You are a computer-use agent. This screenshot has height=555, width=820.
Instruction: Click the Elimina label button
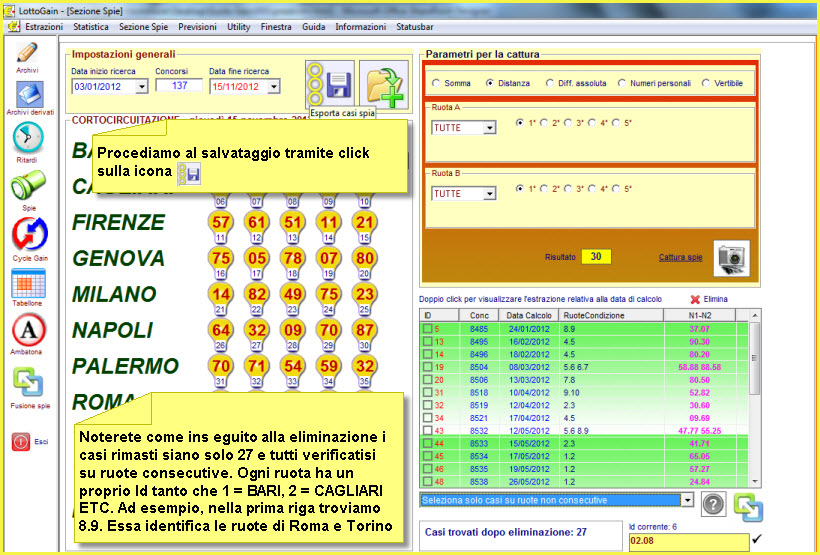715,300
